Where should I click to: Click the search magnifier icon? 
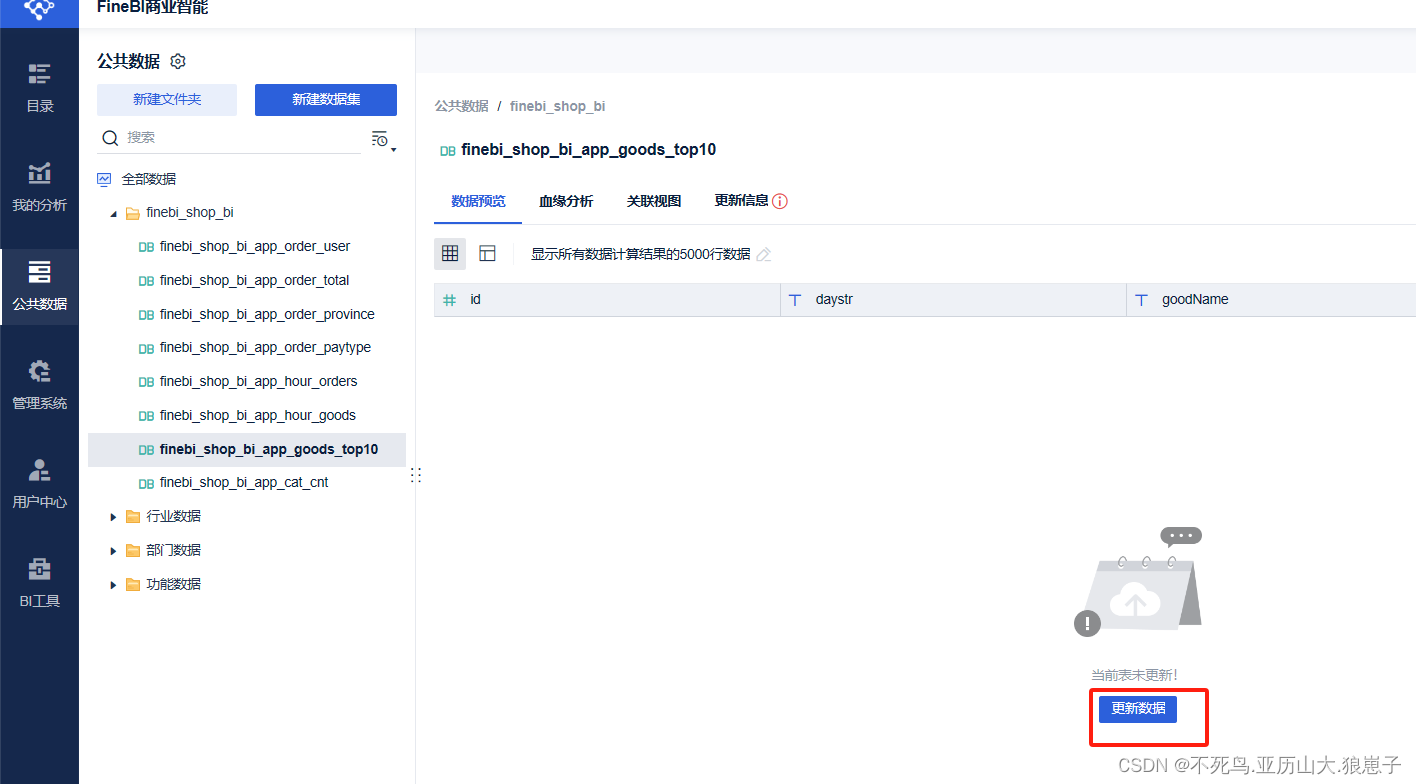click(x=110, y=138)
